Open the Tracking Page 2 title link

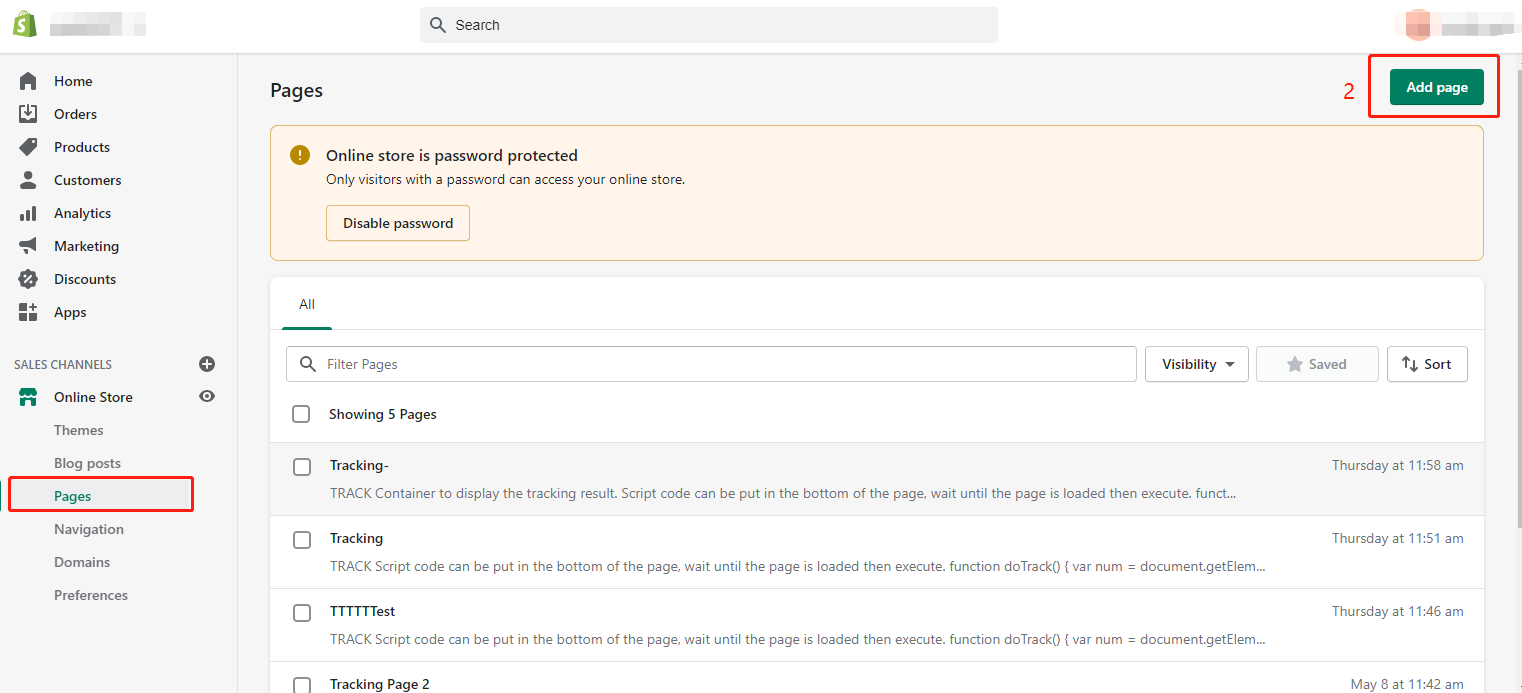click(380, 684)
